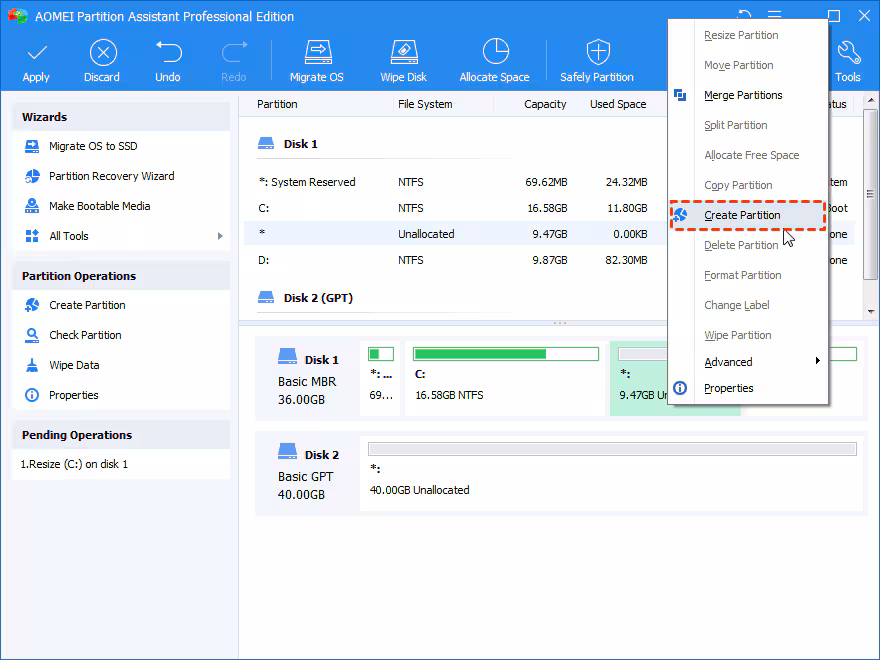Open Migrate OS to SSD wizard link
880x660 pixels.
93,146
